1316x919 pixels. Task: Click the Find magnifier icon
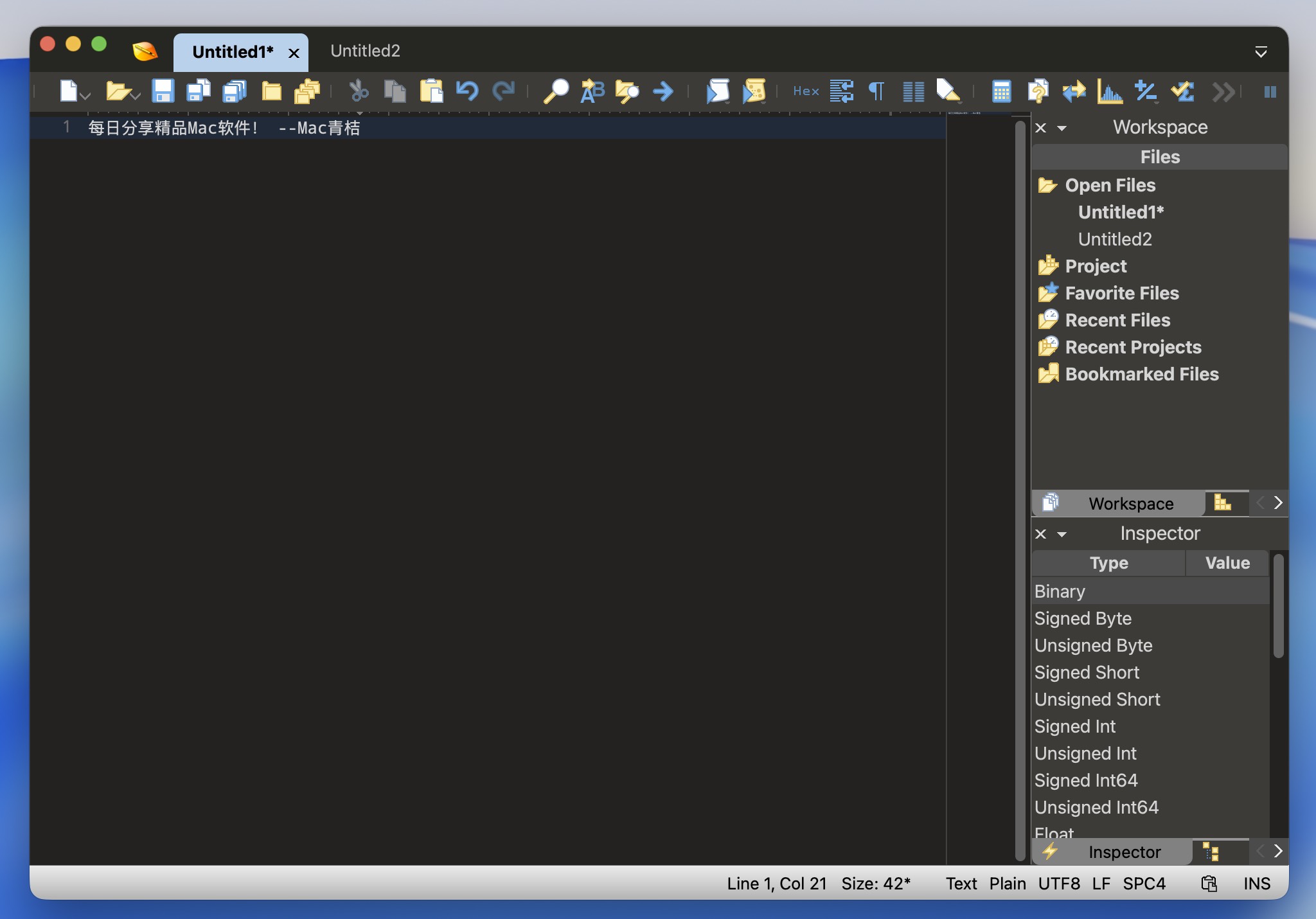[x=556, y=91]
